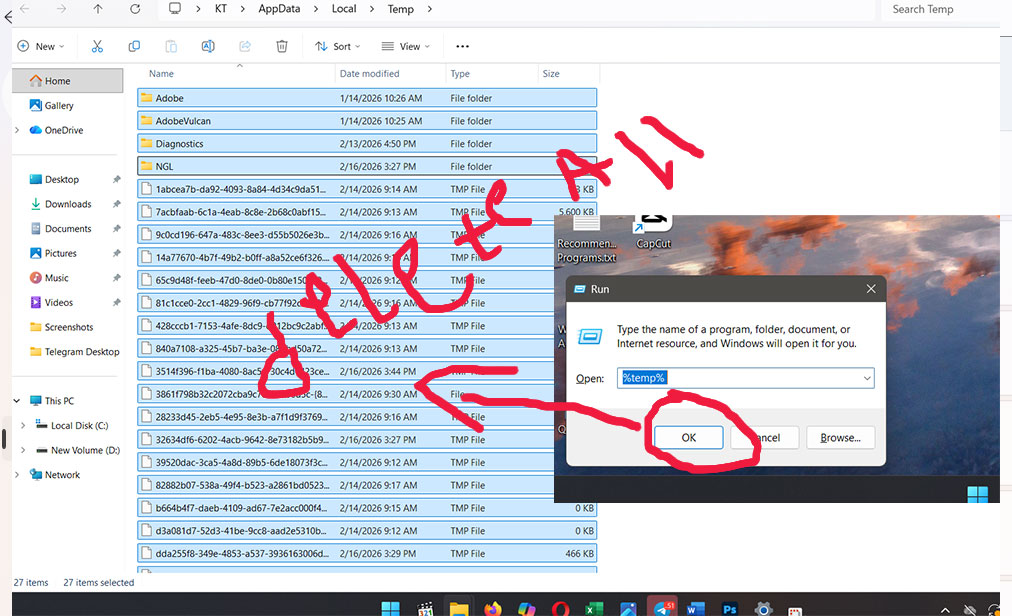Open the New menu
The image size is (1012, 616).
pos(40,46)
